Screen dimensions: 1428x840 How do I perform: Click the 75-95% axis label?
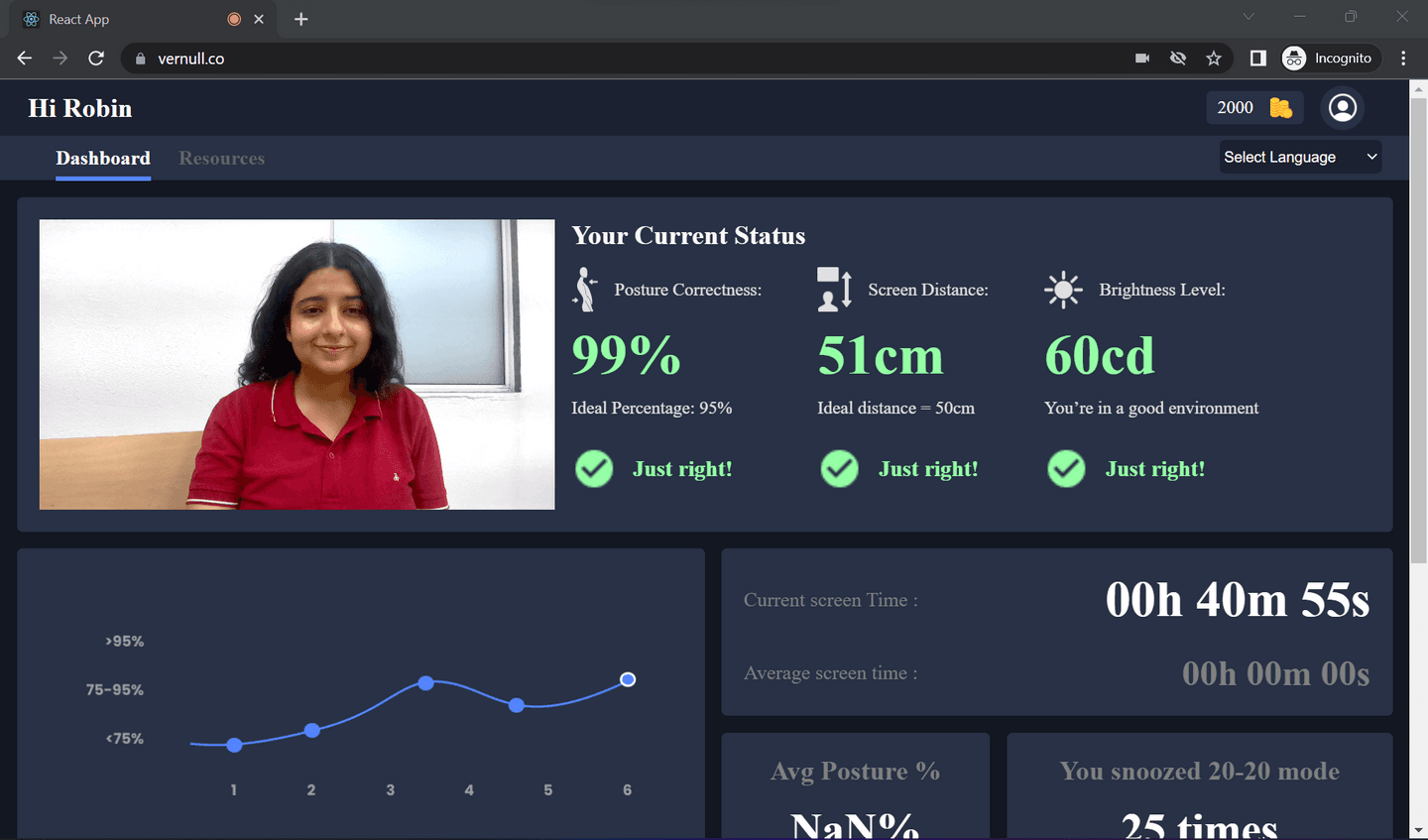coord(115,689)
